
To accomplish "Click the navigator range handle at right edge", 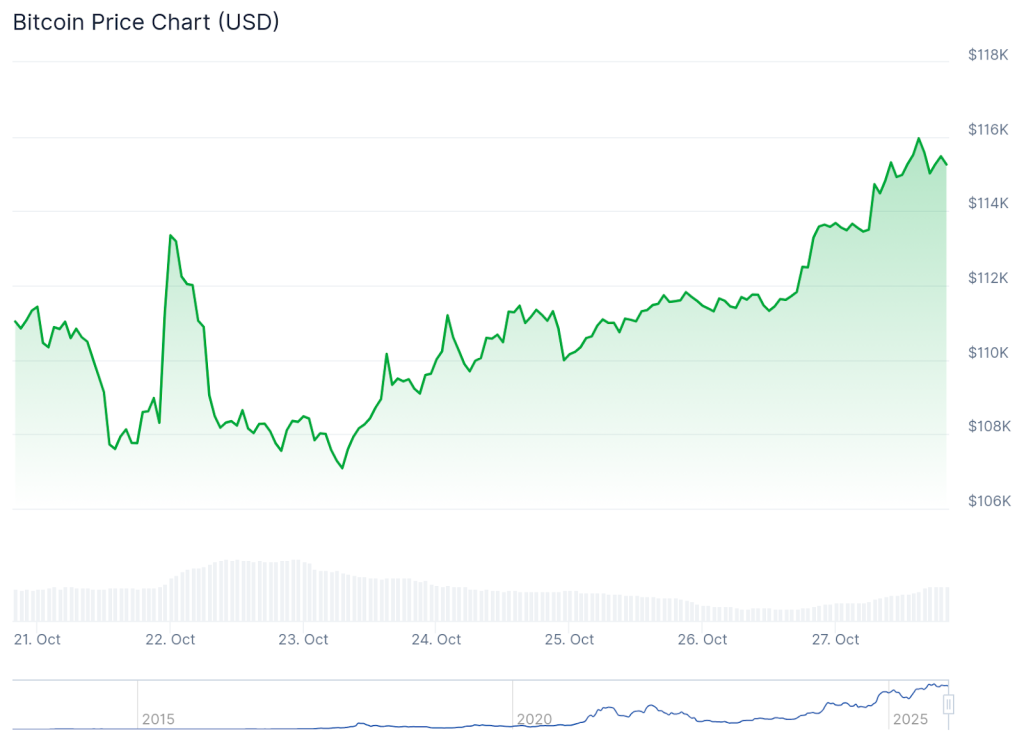I will (x=948, y=705).
